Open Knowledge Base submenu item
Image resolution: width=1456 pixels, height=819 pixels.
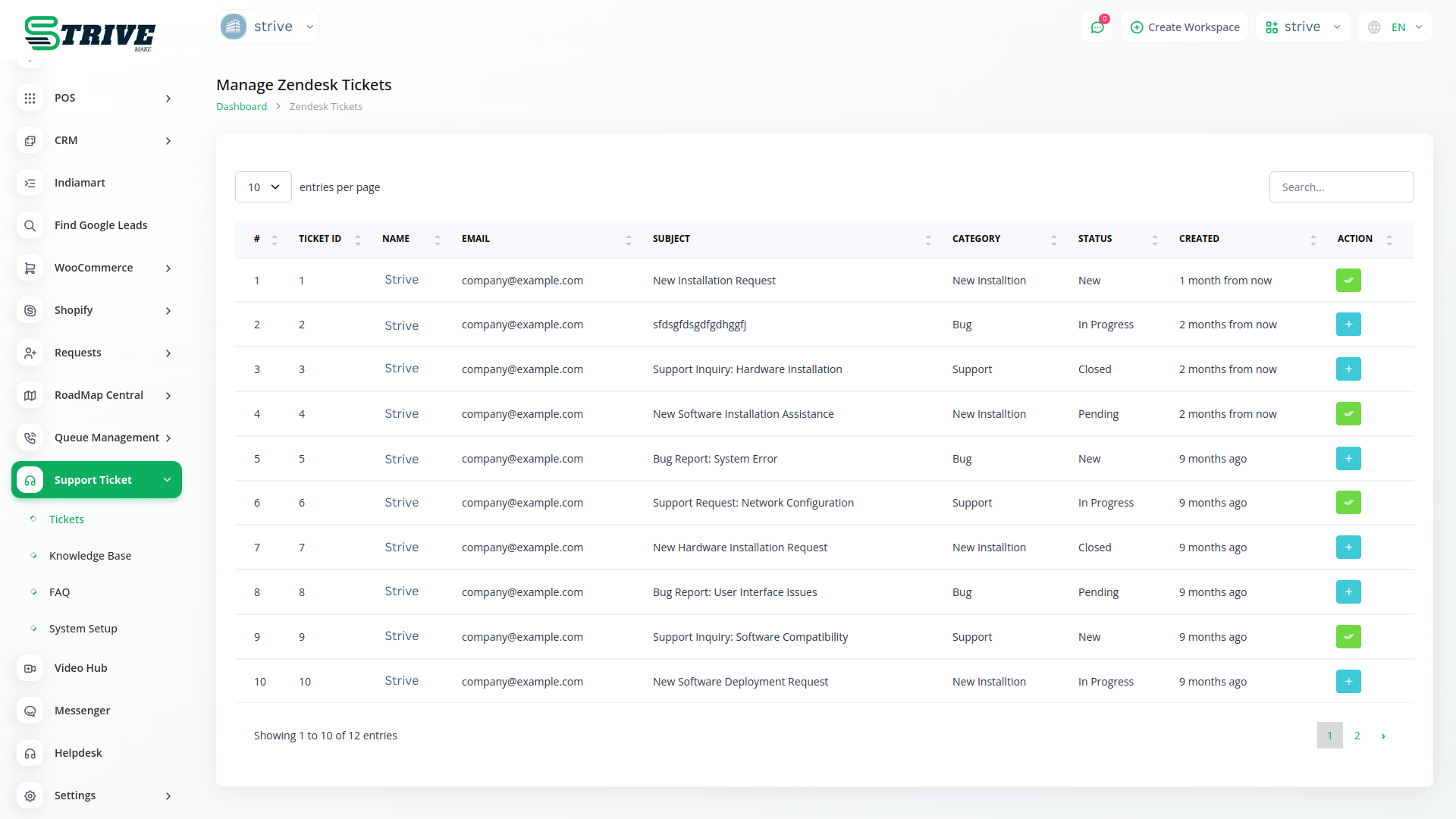(90, 556)
